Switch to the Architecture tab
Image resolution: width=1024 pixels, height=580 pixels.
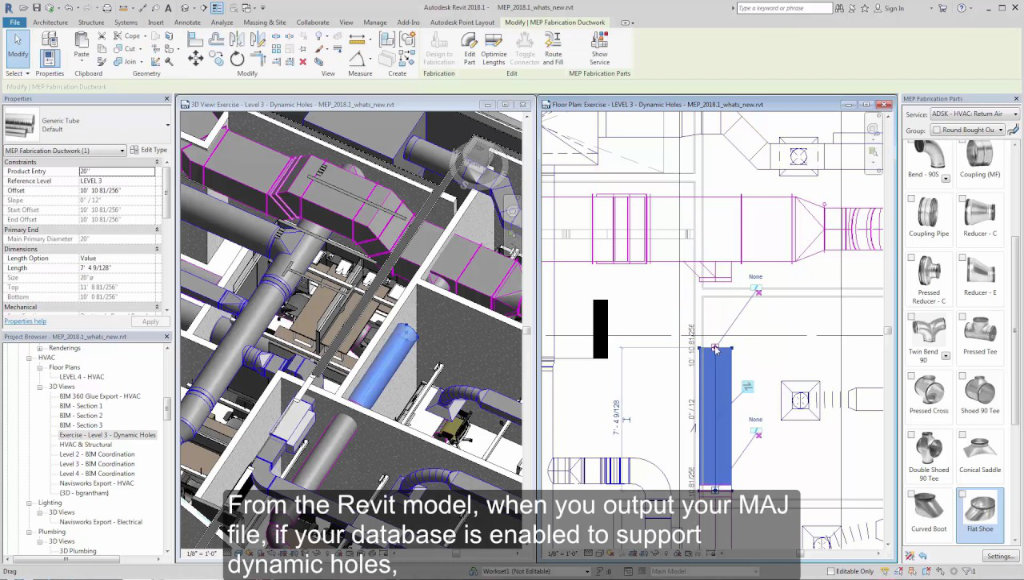coord(50,22)
